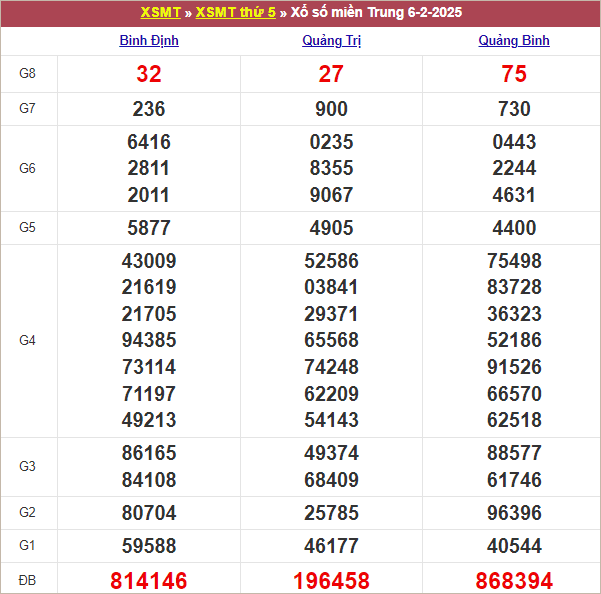Click Bình Định G8 number 32

click(x=149, y=74)
